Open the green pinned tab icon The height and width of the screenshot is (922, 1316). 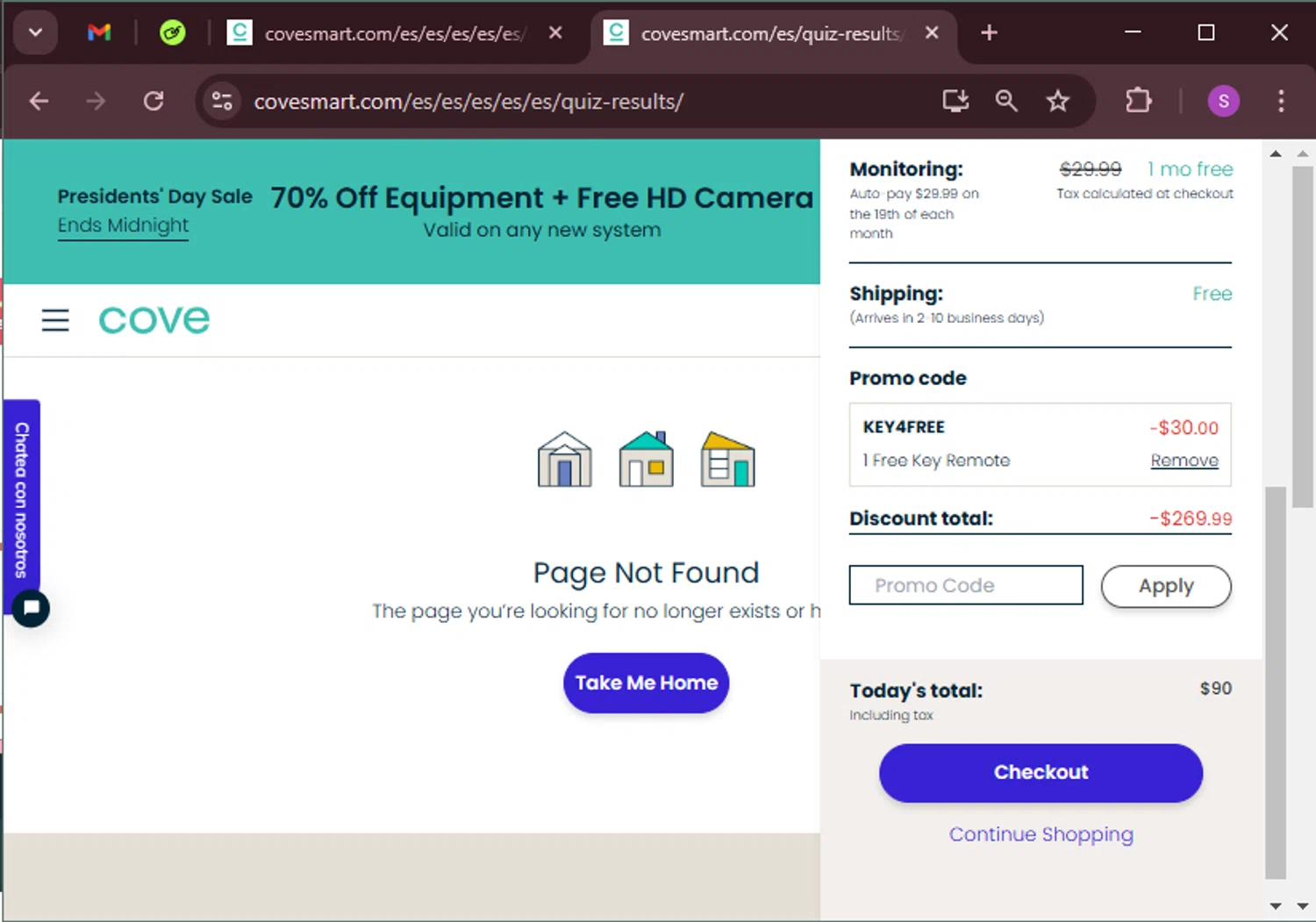pyautogui.click(x=173, y=33)
